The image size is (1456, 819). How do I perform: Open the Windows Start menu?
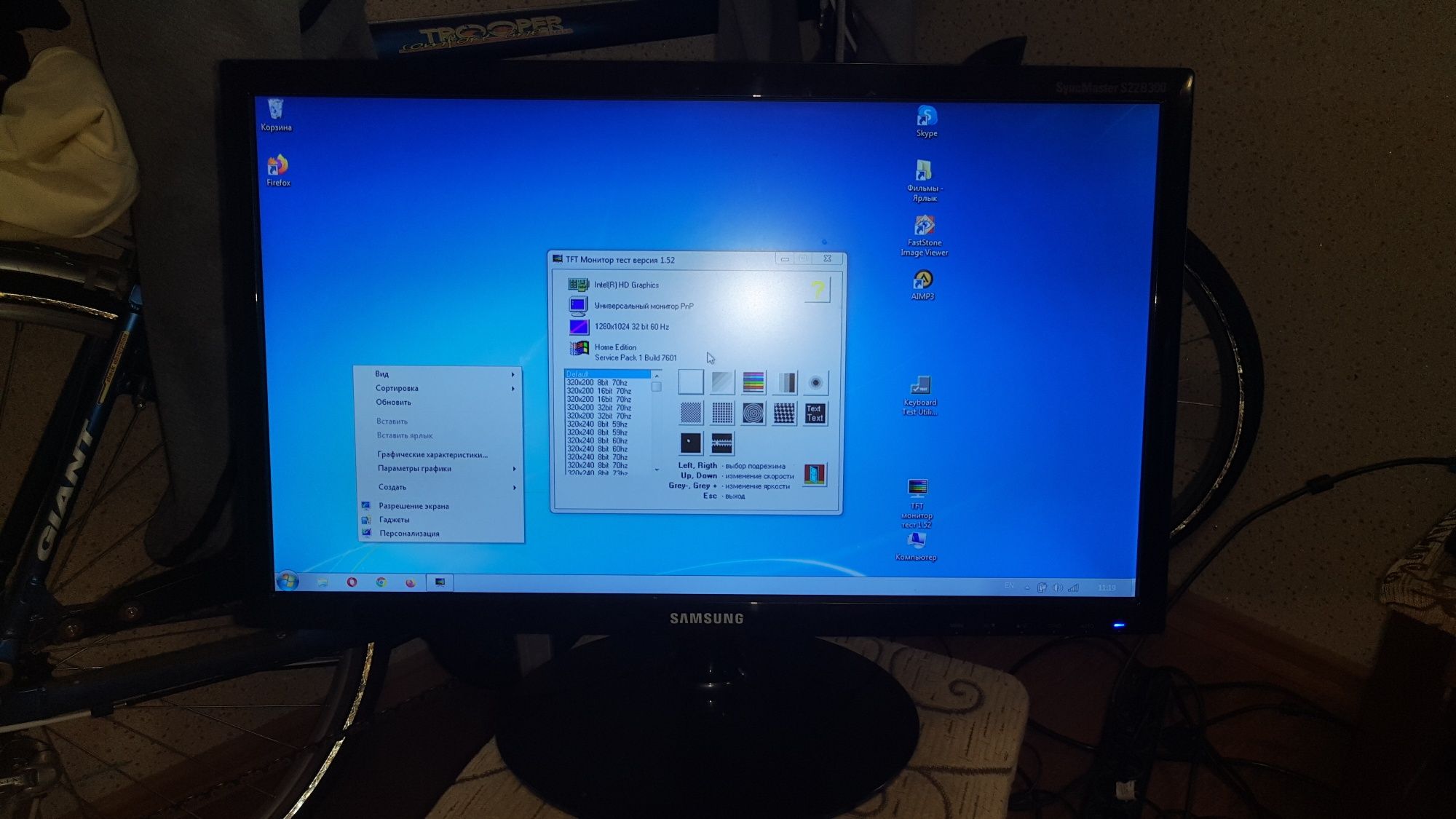tap(288, 581)
